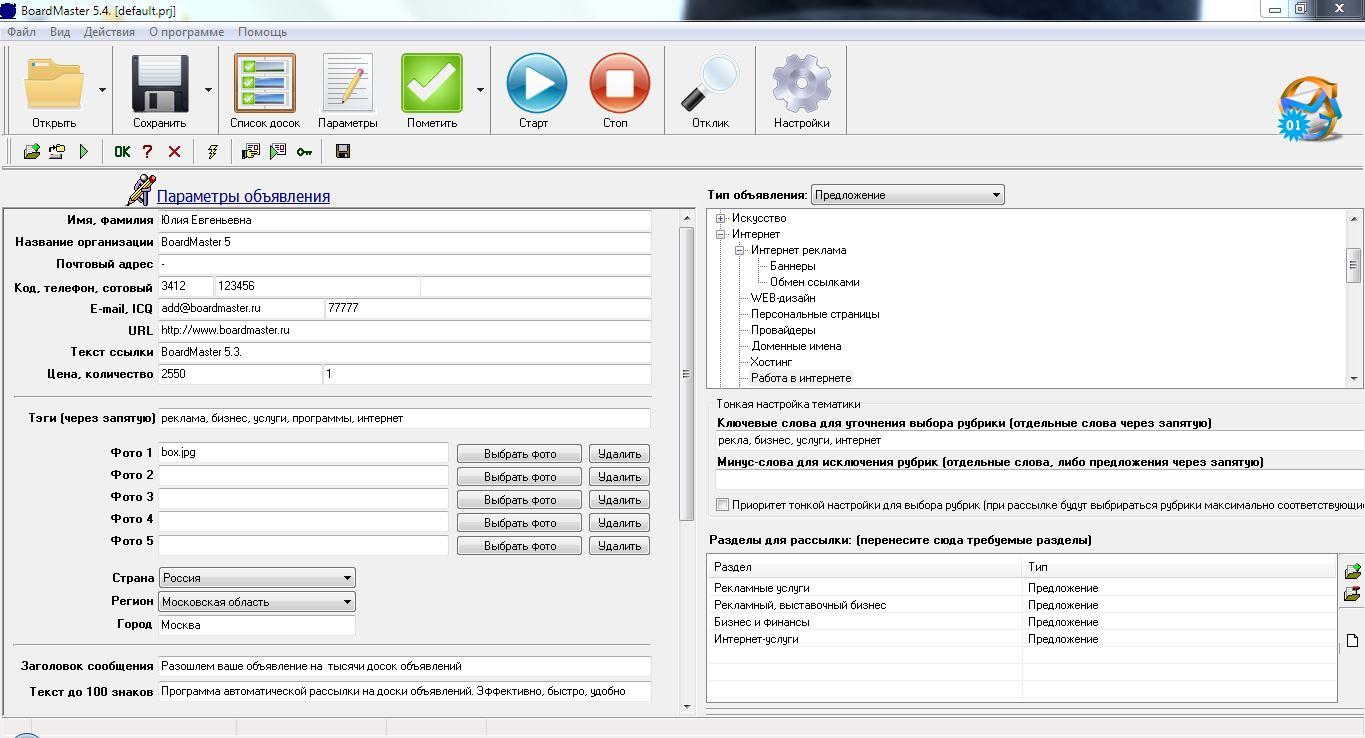The width and height of the screenshot is (1365, 738).
Task: Click Удалить button next to Фото 1
Action: pos(619,454)
